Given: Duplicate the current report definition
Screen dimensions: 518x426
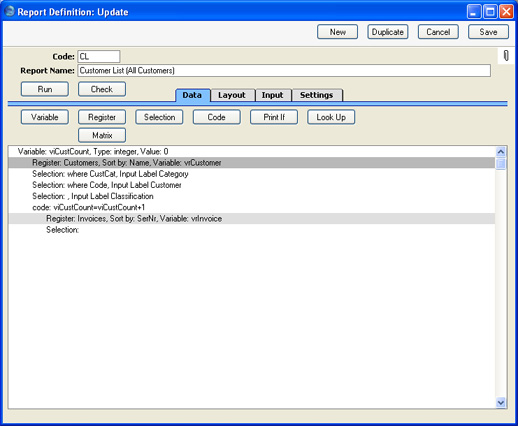Looking at the screenshot, I should pos(388,32).
